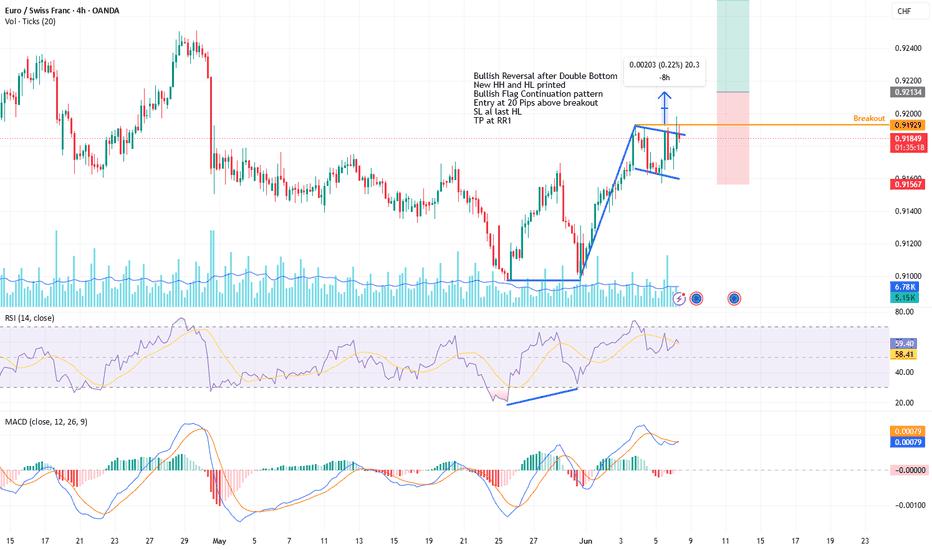Select the Vol · Ticks (20) indicator legend
The width and height of the screenshot is (932, 550).
pos(30,21)
